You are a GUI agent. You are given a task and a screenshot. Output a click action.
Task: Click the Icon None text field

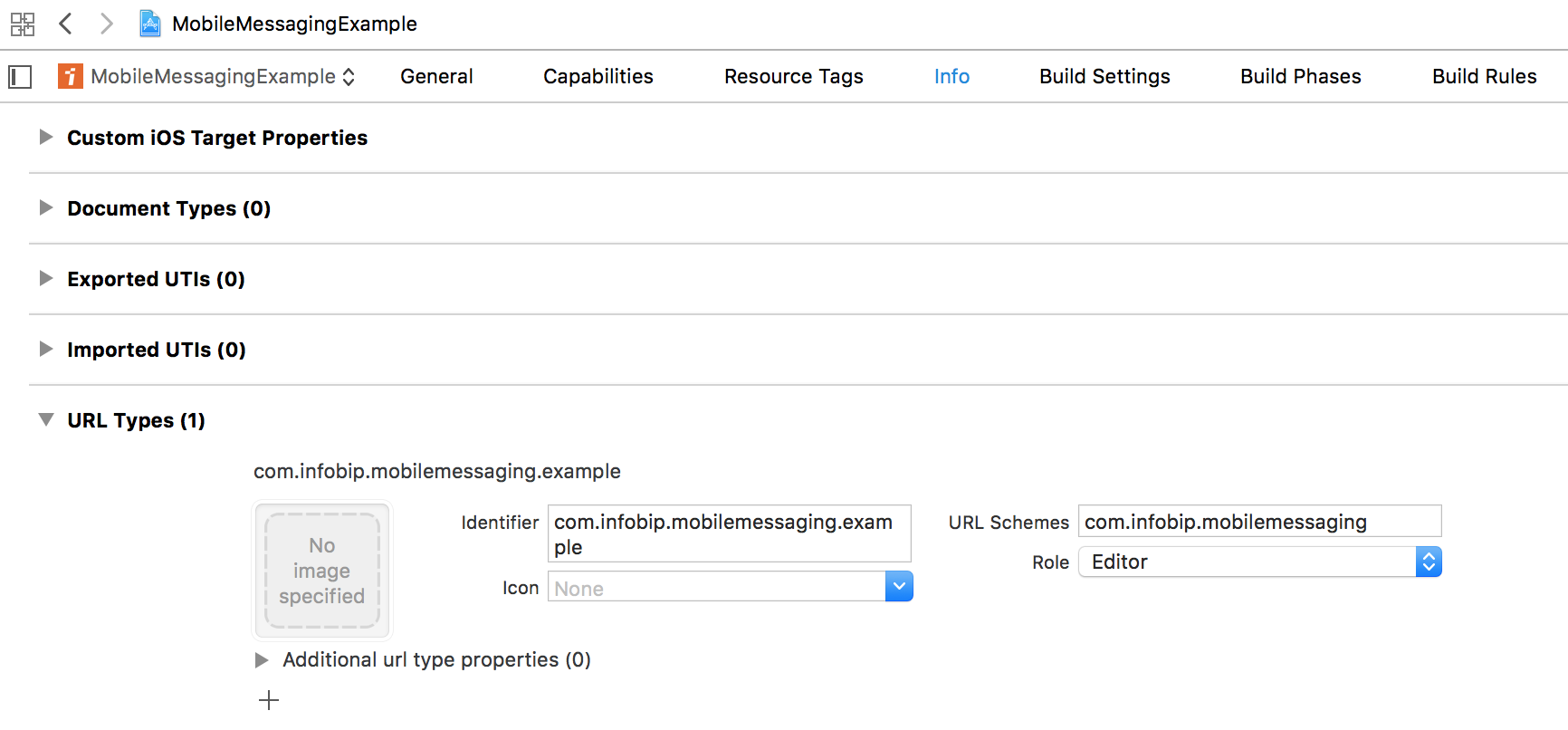click(716, 587)
